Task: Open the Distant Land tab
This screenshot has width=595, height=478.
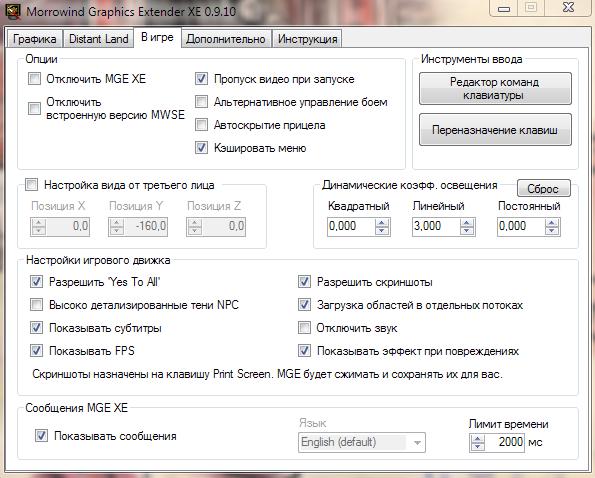Action: pyautogui.click(x=98, y=39)
